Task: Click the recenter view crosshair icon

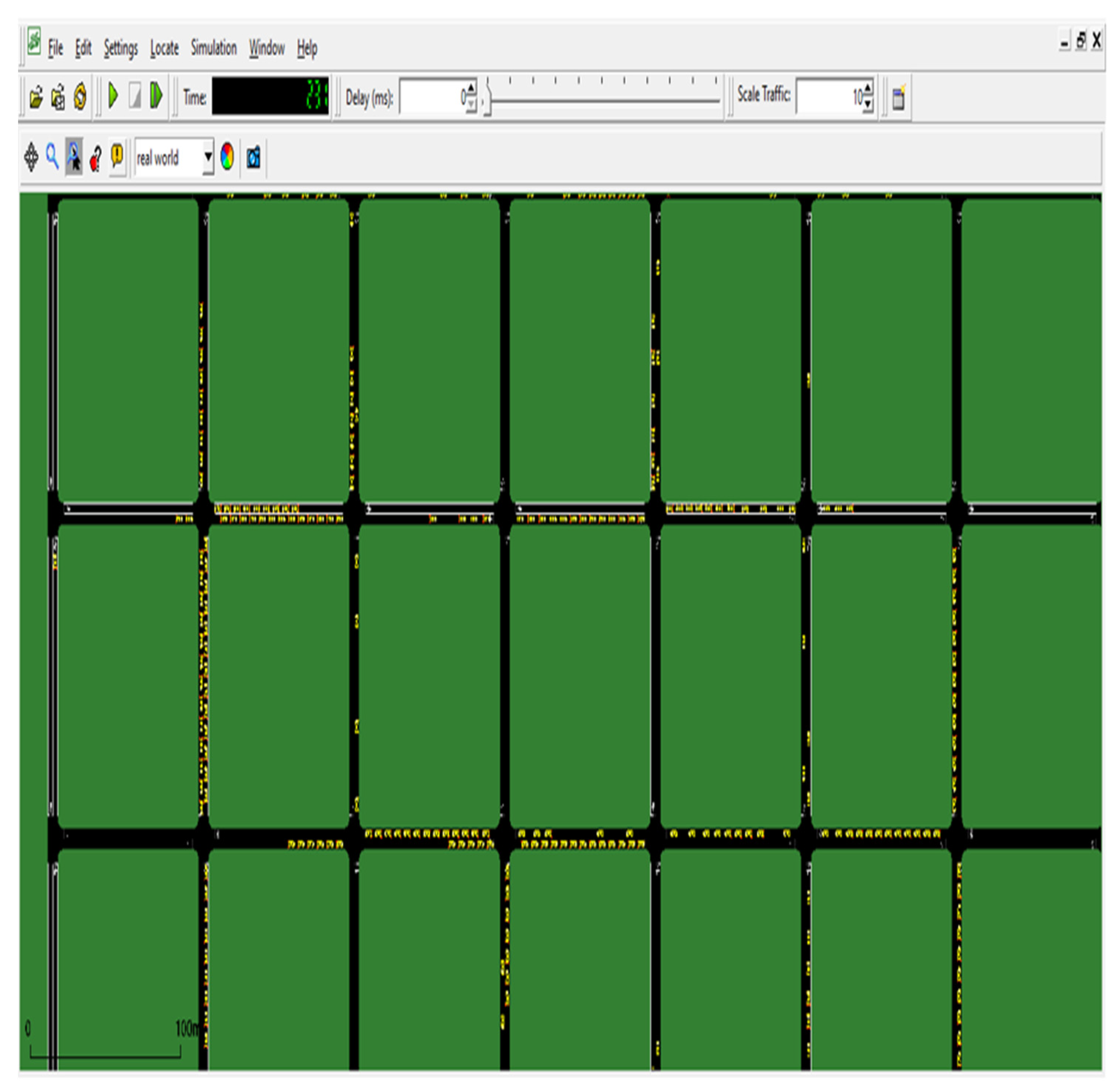Action: [x=31, y=157]
